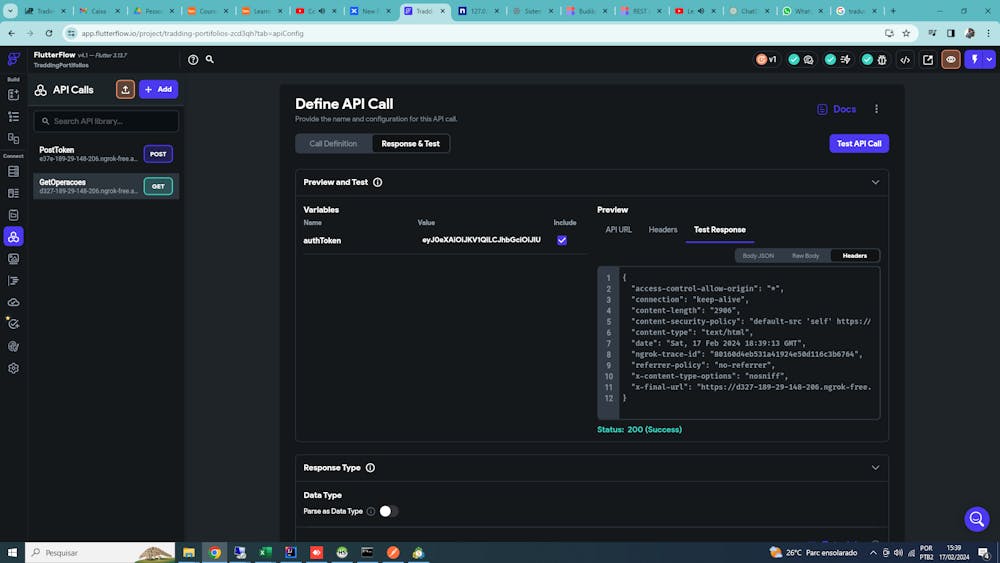This screenshot has width=1000, height=563.
Task: Collapse the Preview and Test section
Action: (875, 182)
